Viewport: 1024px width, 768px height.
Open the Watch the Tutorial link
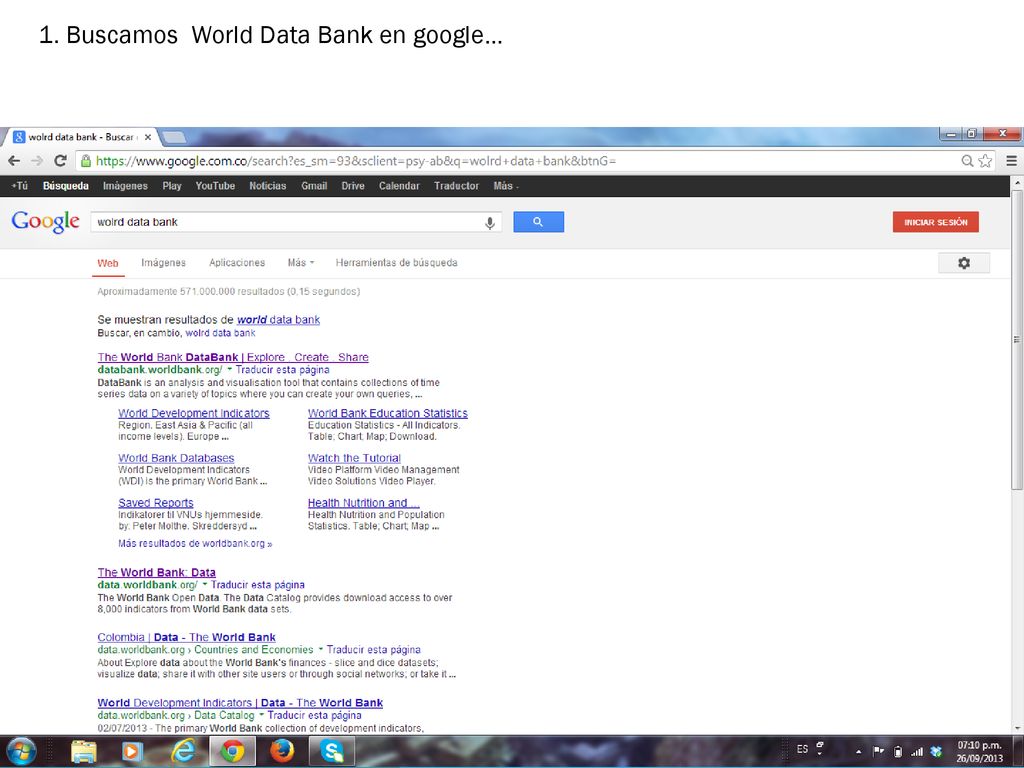[x=355, y=458]
